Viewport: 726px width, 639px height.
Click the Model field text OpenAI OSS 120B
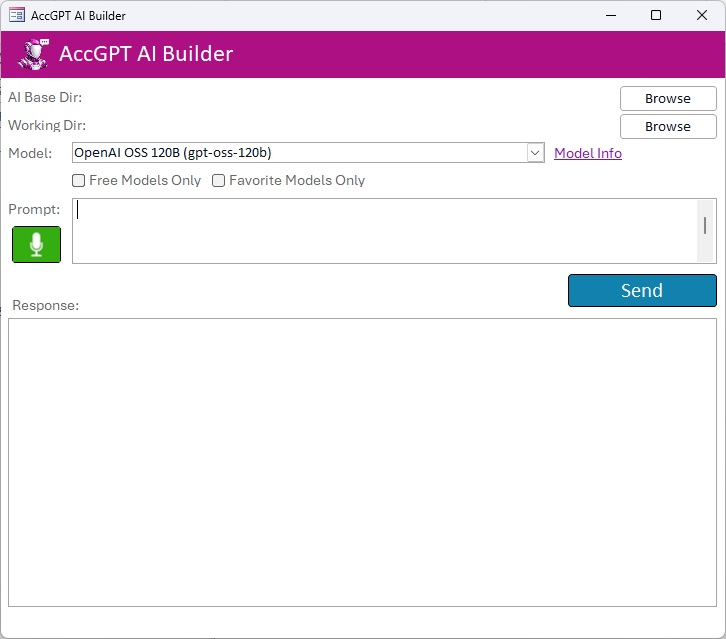(x=173, y=153)
